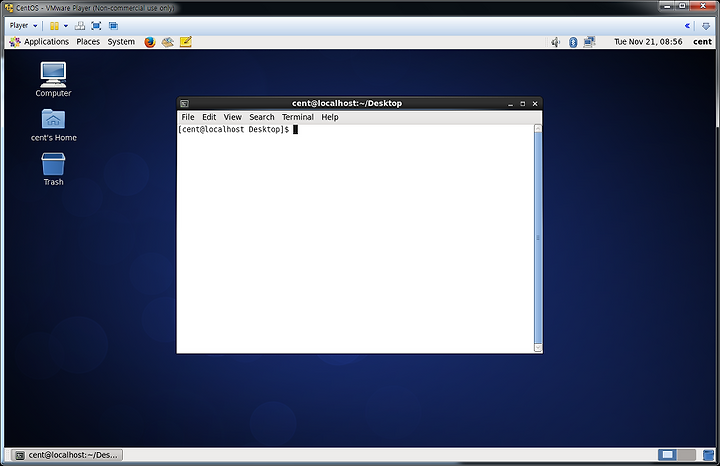The height and width of the screenshot is (466, 720).
Task: Select cent's Home folder icon
Action: [53, 125]
